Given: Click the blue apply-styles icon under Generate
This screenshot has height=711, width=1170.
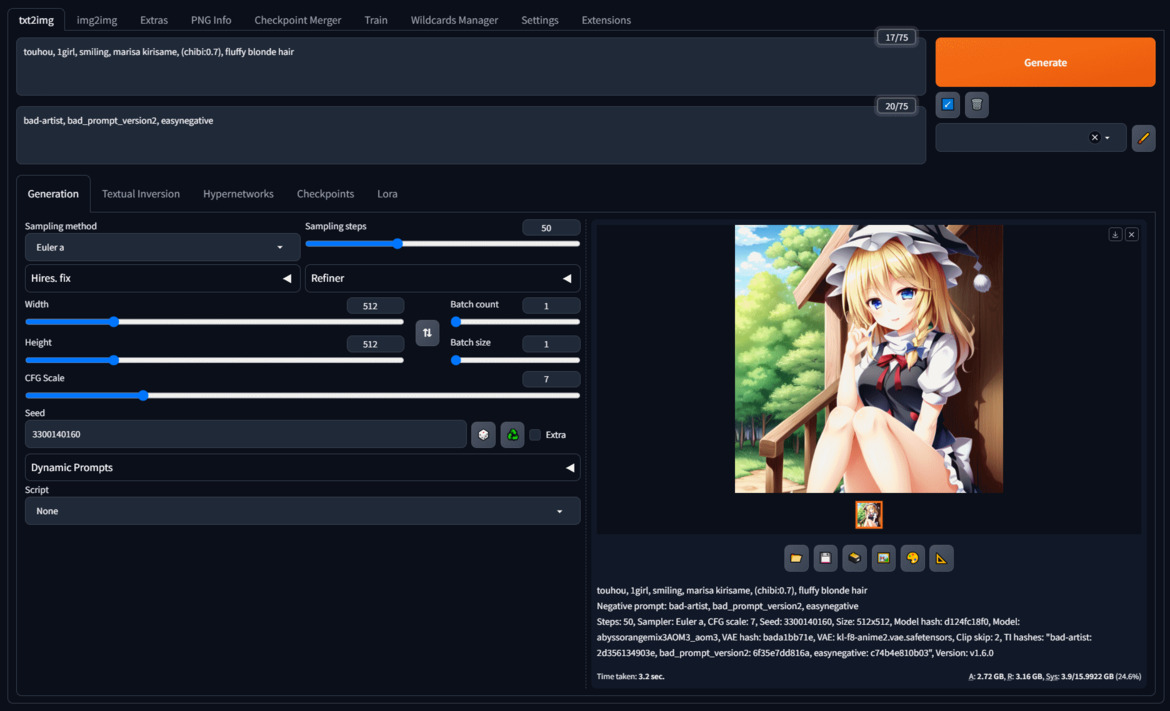Looking at the screenshot, I should click(x=948, y=104).
